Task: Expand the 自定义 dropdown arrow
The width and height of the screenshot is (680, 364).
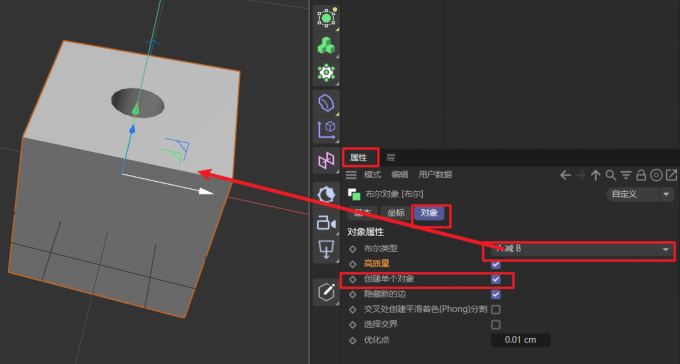Action: 667,194
